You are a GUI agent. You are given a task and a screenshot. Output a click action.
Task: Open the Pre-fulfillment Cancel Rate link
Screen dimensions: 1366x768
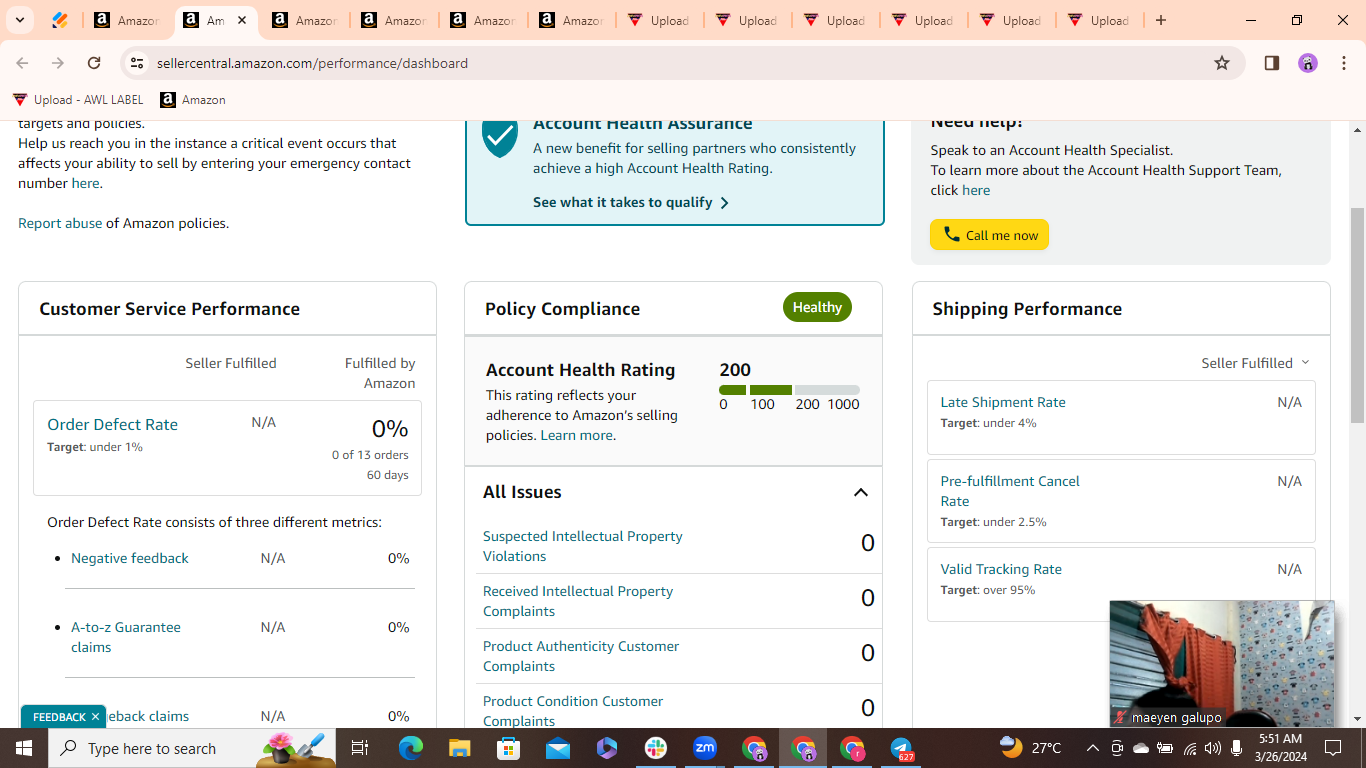pos(1010,491)
